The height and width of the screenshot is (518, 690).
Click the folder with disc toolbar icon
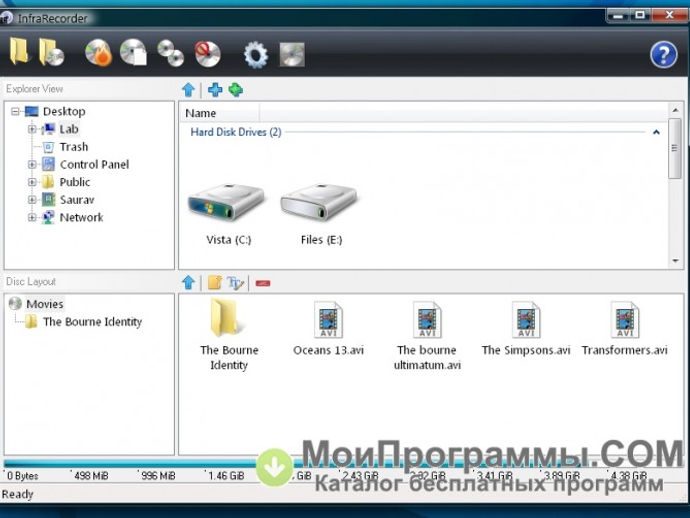51,53
